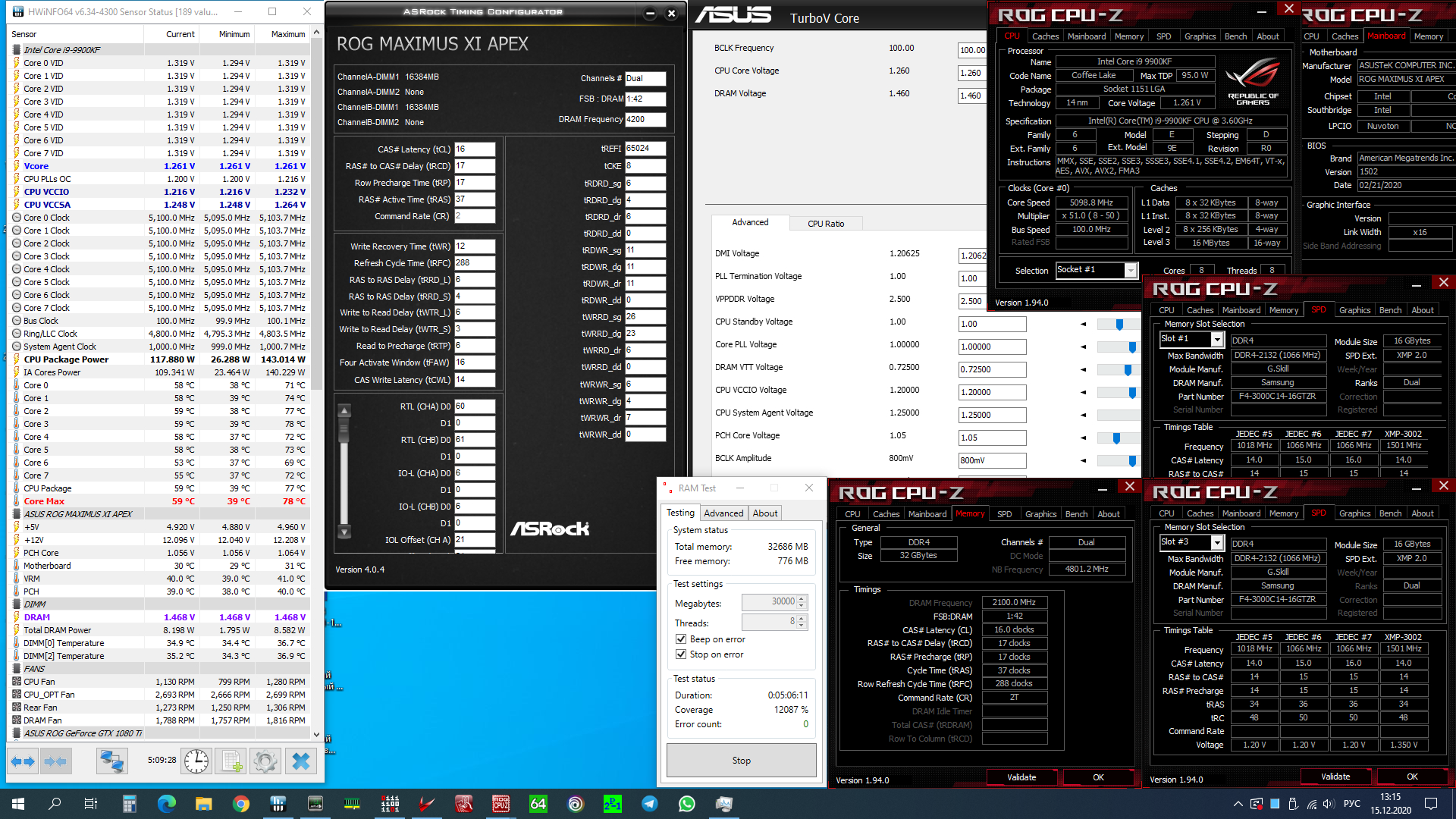The height and width of the screenshot is (819, 1456).
Task: Toggle Stop on error checkbox
Action: pyautogui.click(x=681, y=654)
